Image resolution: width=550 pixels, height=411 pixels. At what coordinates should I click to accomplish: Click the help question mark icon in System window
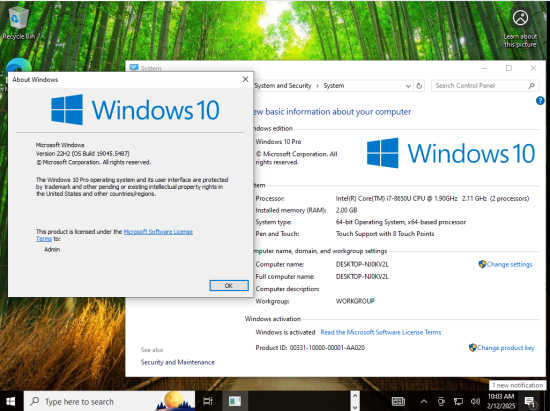pyautogui.click(x=540, y=101)
